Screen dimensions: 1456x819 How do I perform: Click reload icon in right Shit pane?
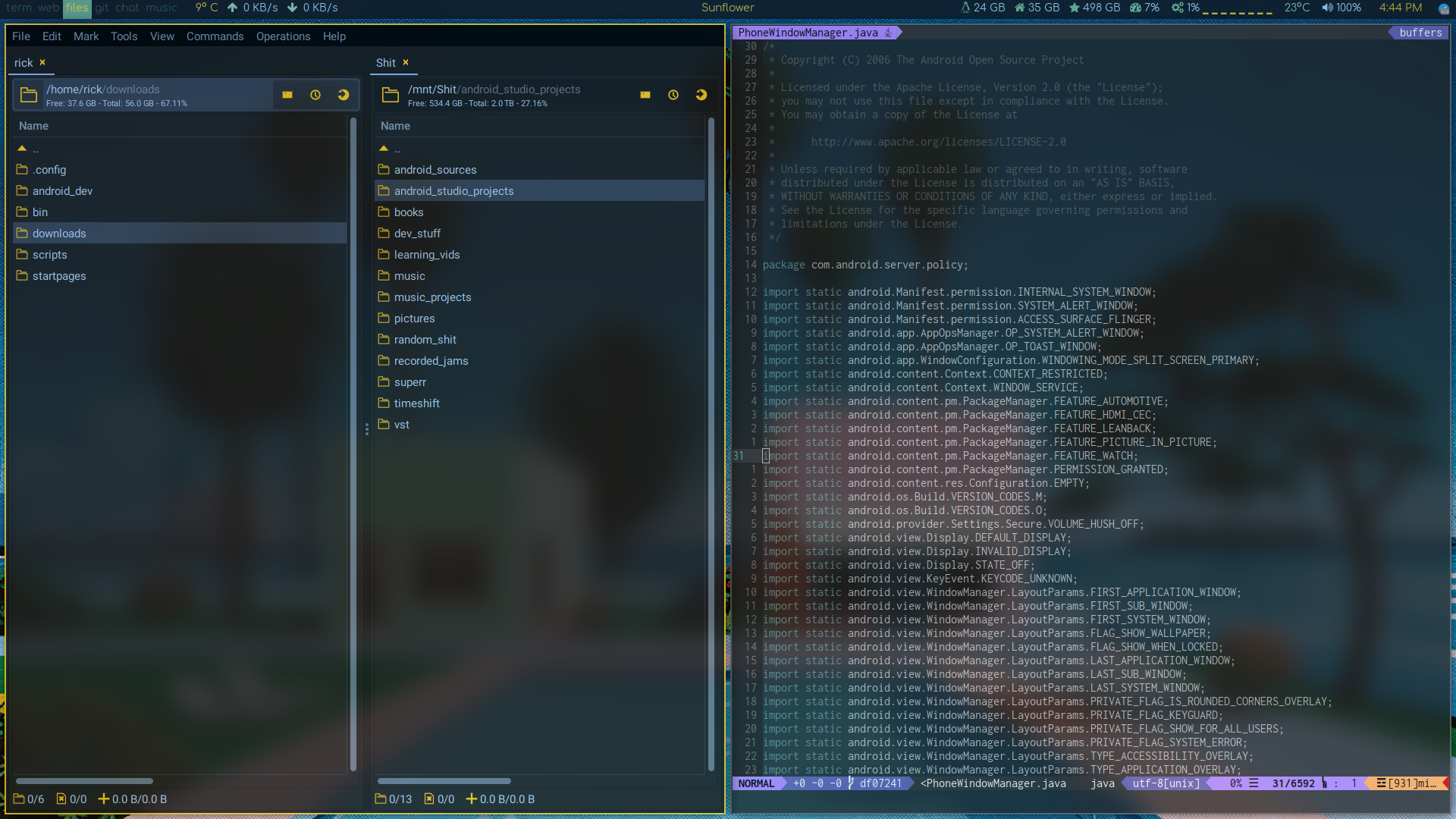click(701, 95)
